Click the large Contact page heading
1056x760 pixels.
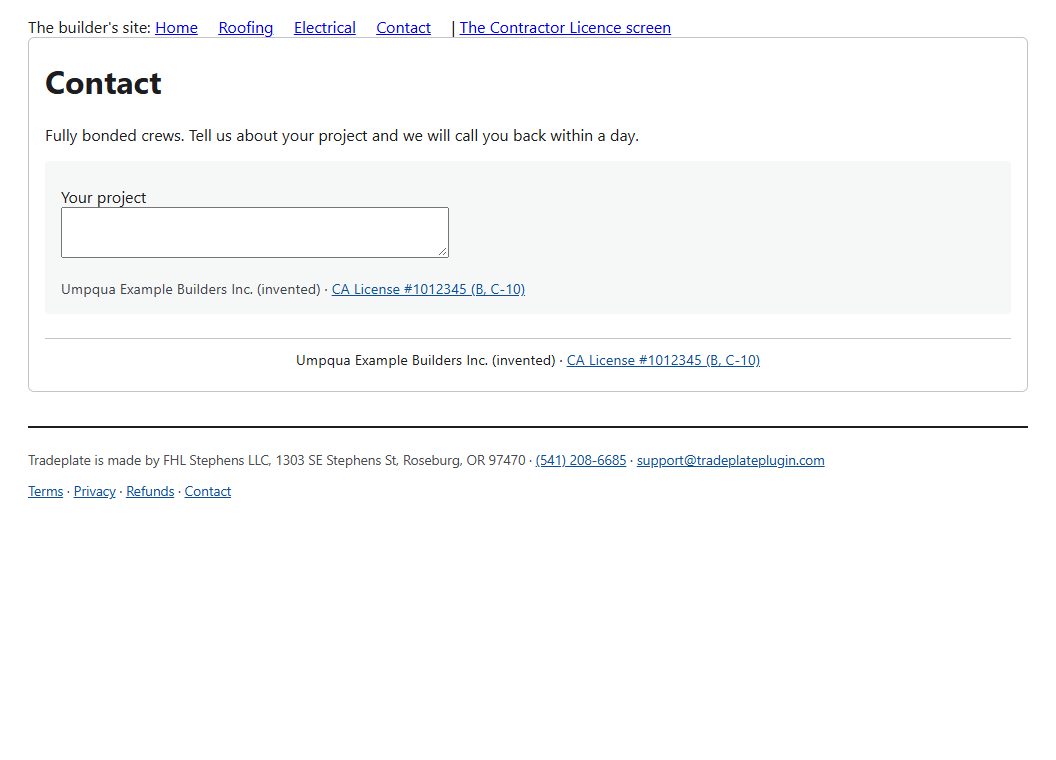pos(103,84)
